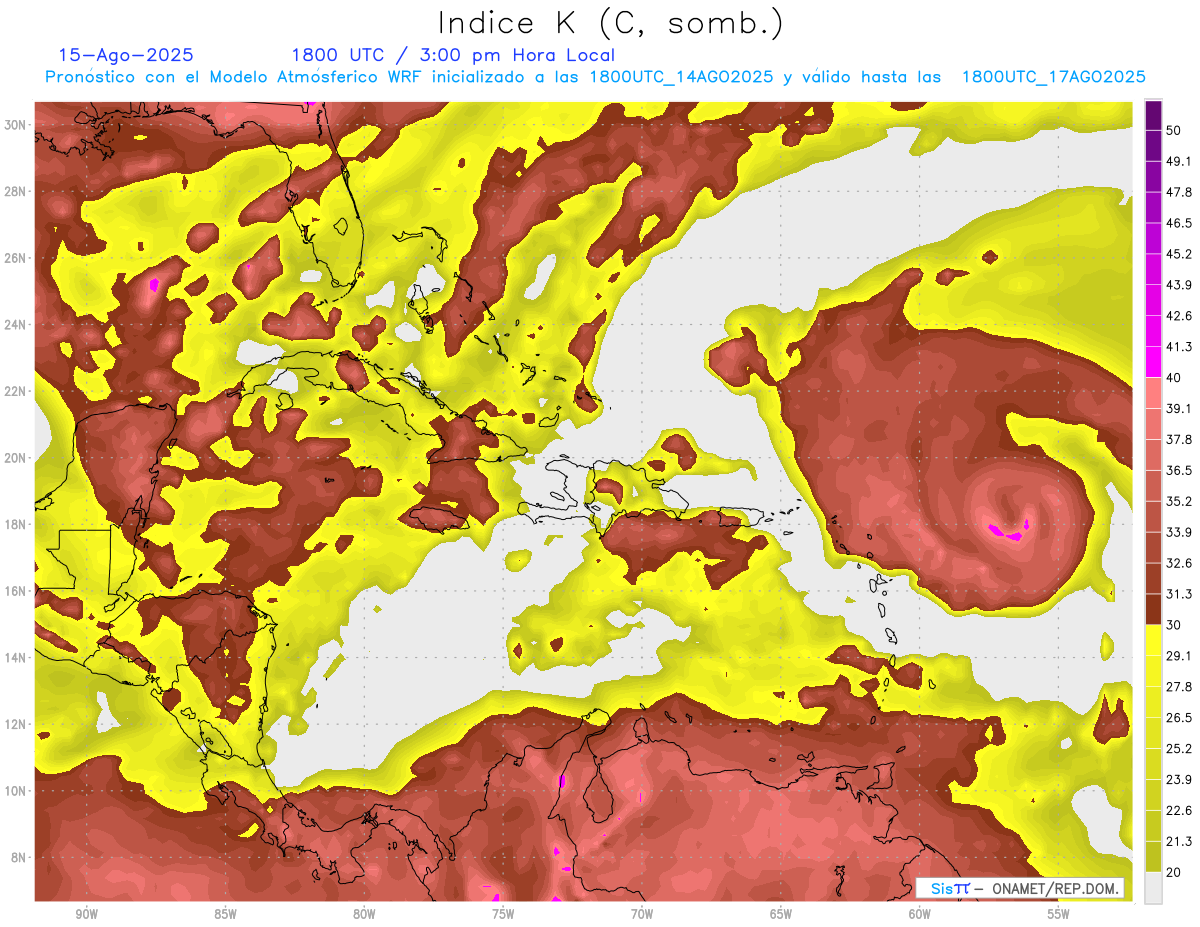Click the color scale value 26.5
This screenshot has height=927, width=1200.
1179,718
